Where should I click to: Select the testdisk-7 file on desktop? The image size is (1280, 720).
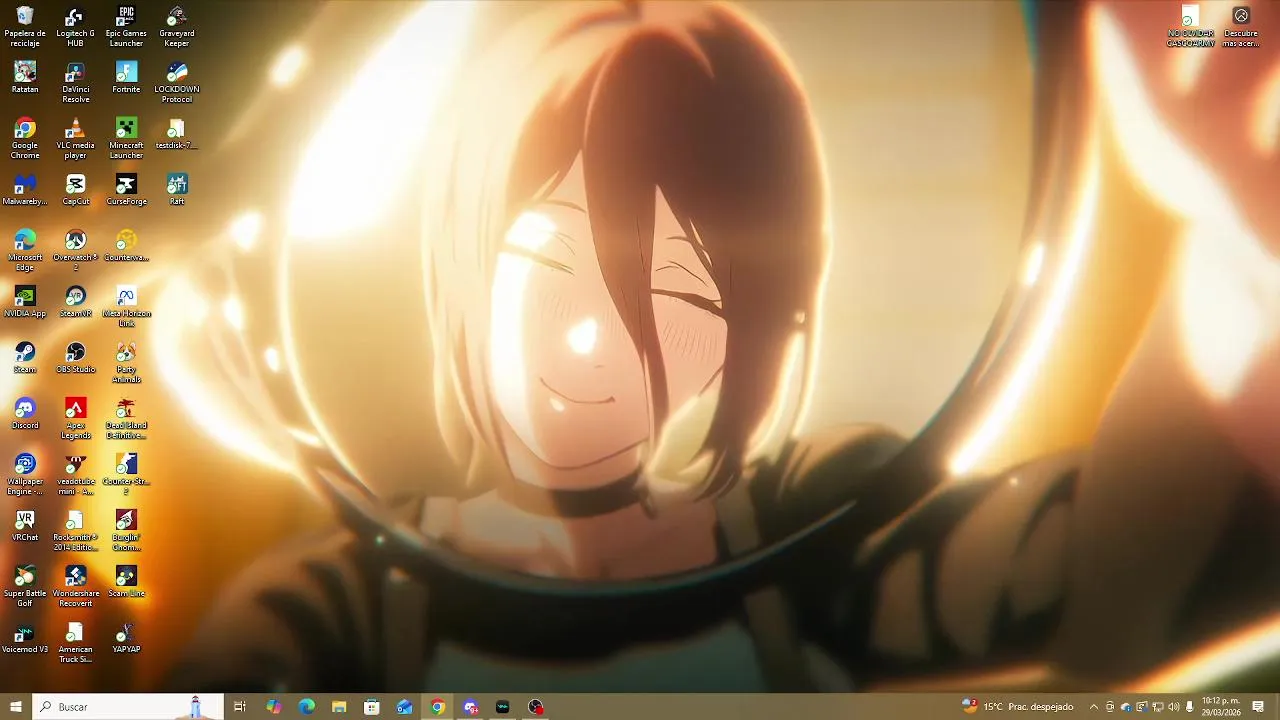coord(176,134)
